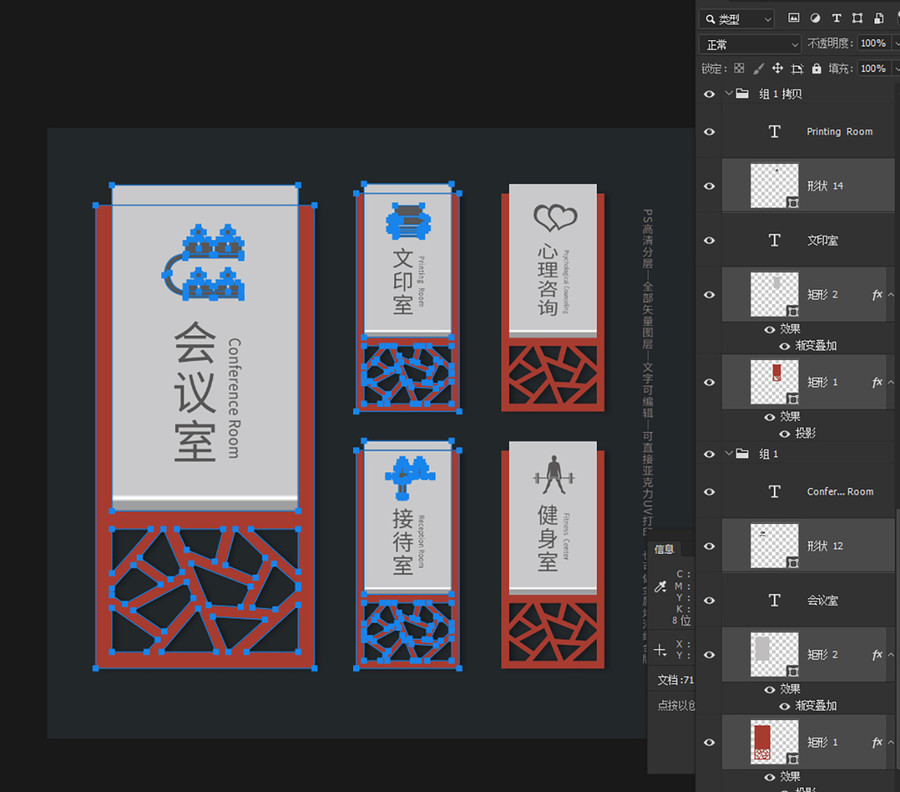
Task: Click the folder icon of 组 1 拷贝
Action: 742,94
